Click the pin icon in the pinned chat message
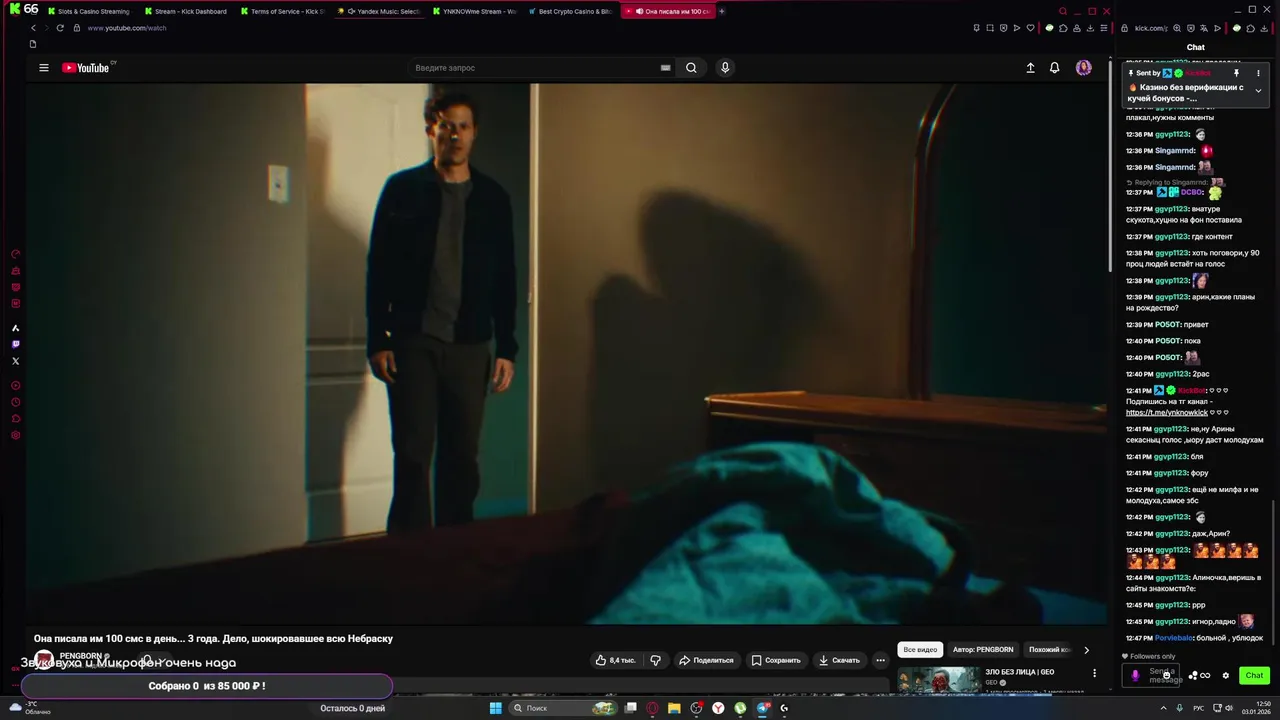The width and height of the screenshot is (1280, 720). [1236, 73]
